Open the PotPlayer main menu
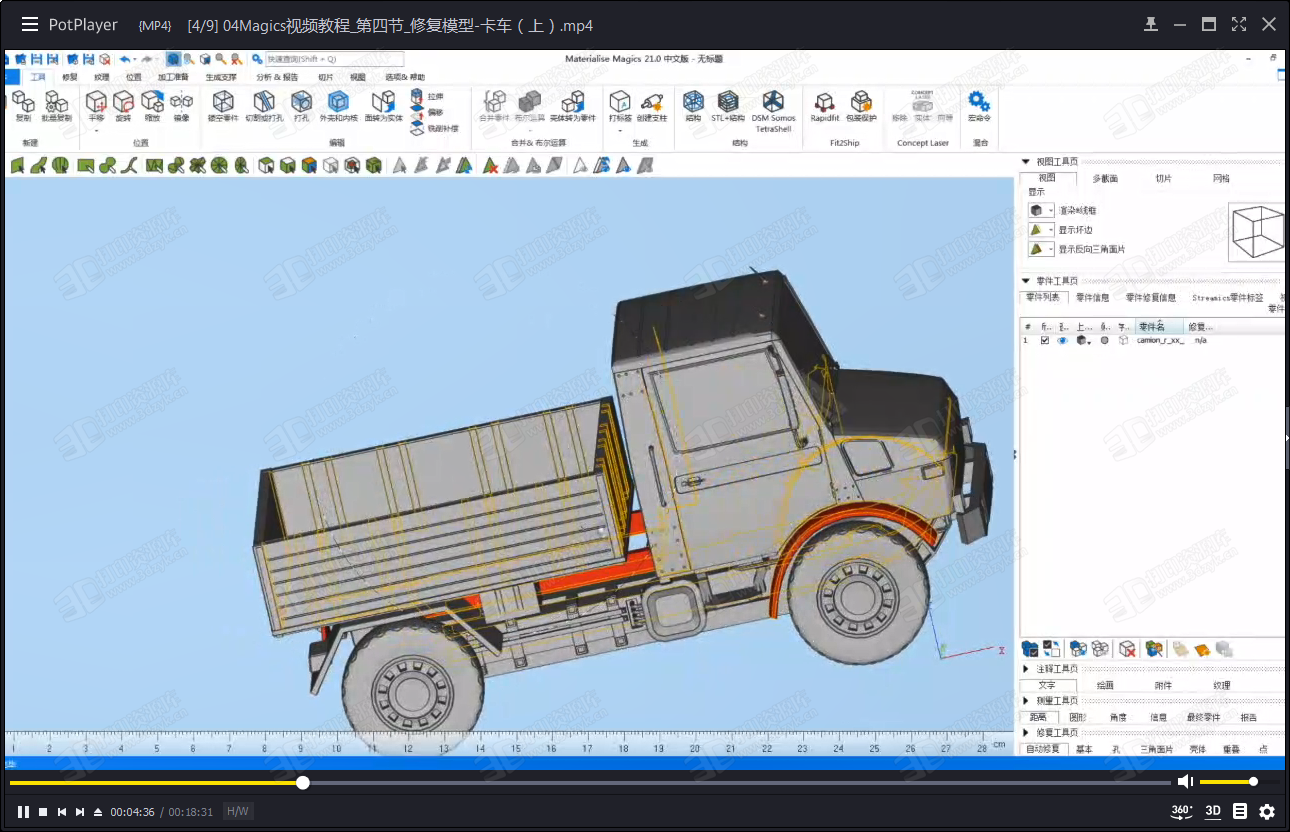 (30, 24)
